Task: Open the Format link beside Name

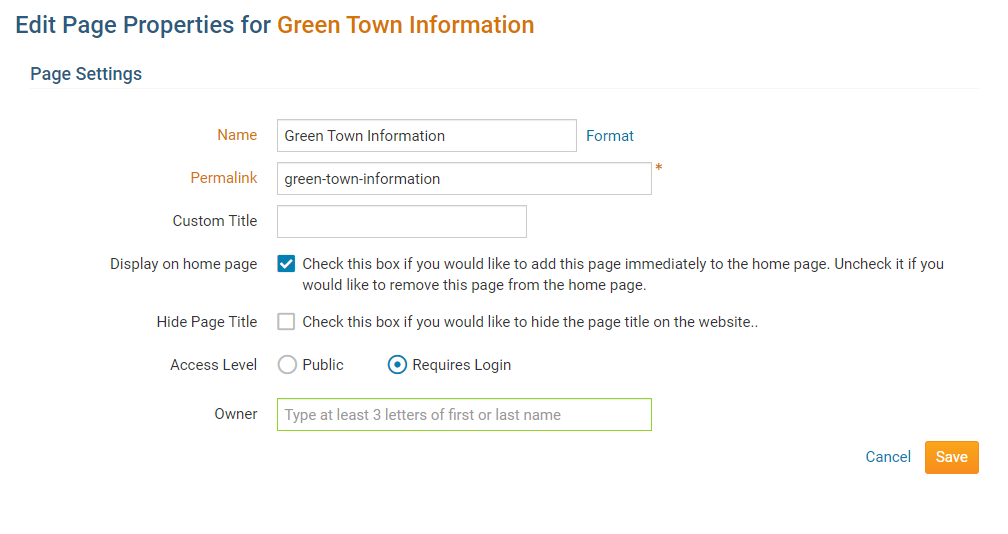Action: pyautogui.click(x=610, y=136)
